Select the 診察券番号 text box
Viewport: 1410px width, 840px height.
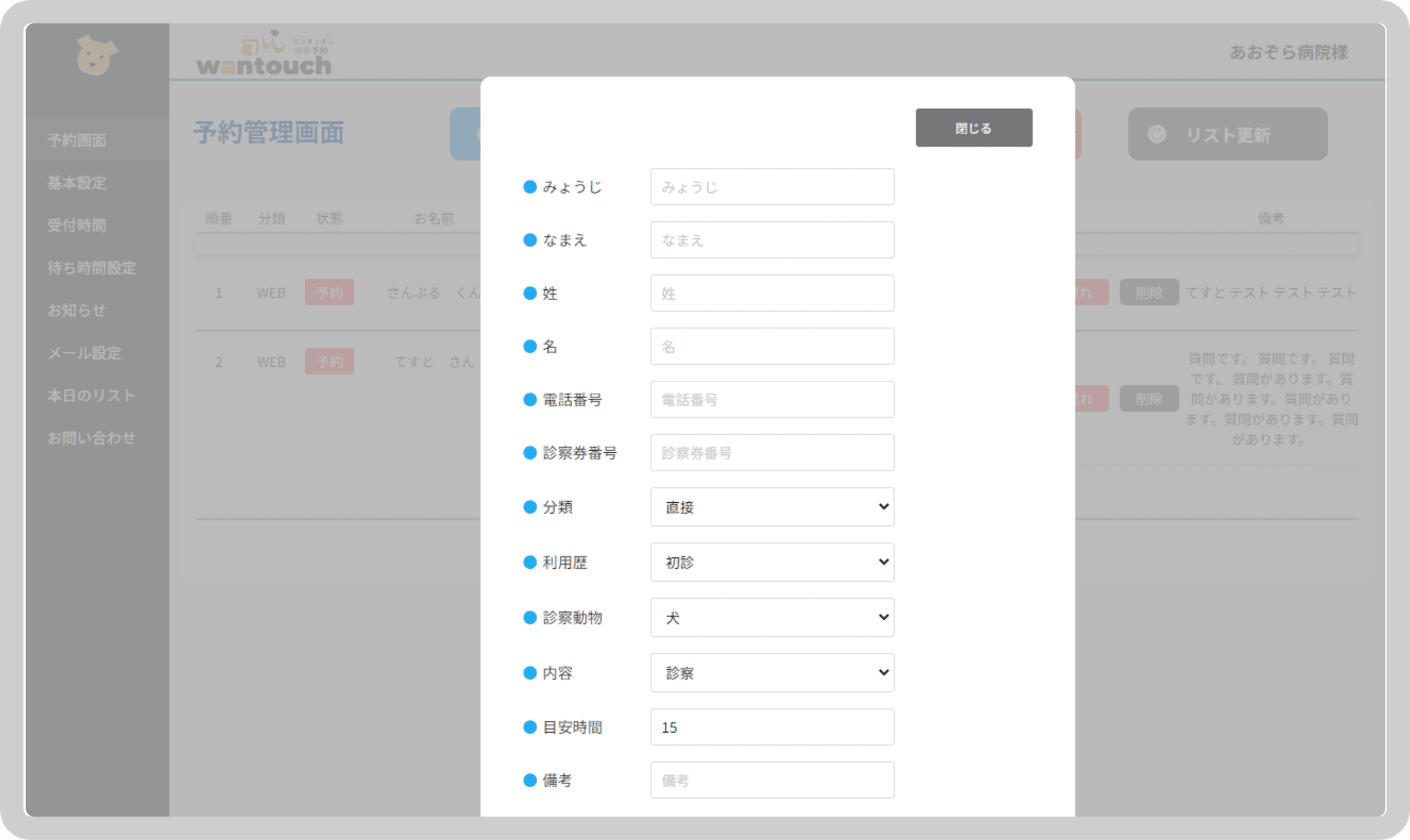772,453
